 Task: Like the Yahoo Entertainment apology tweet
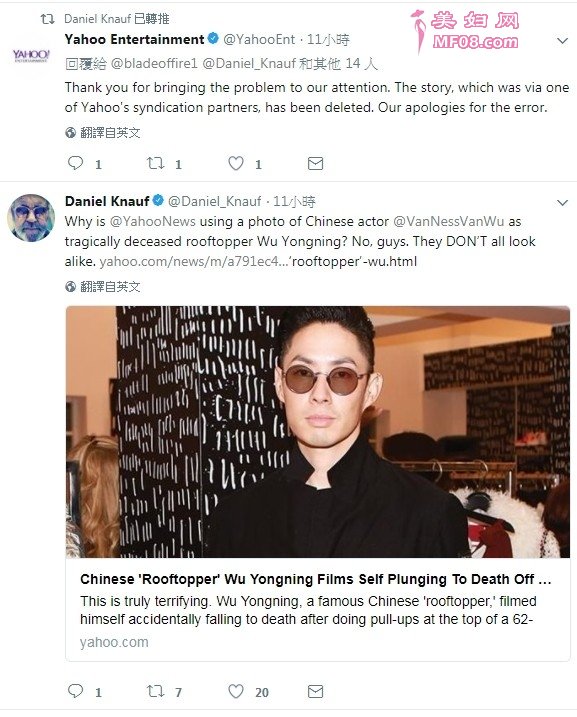click(236, 163)
